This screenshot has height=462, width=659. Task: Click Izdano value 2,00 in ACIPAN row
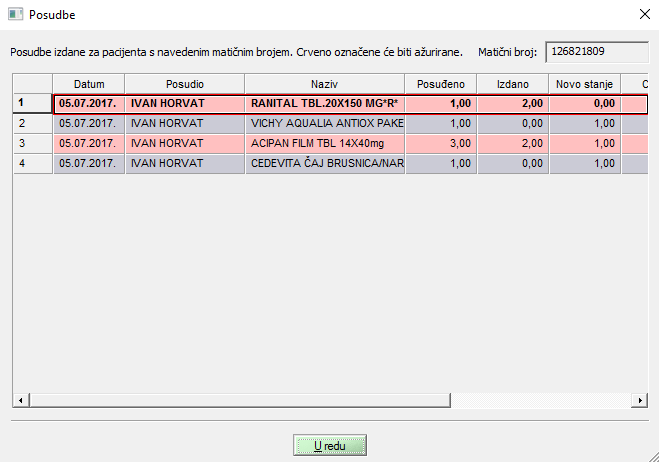(x=513, y=143)
